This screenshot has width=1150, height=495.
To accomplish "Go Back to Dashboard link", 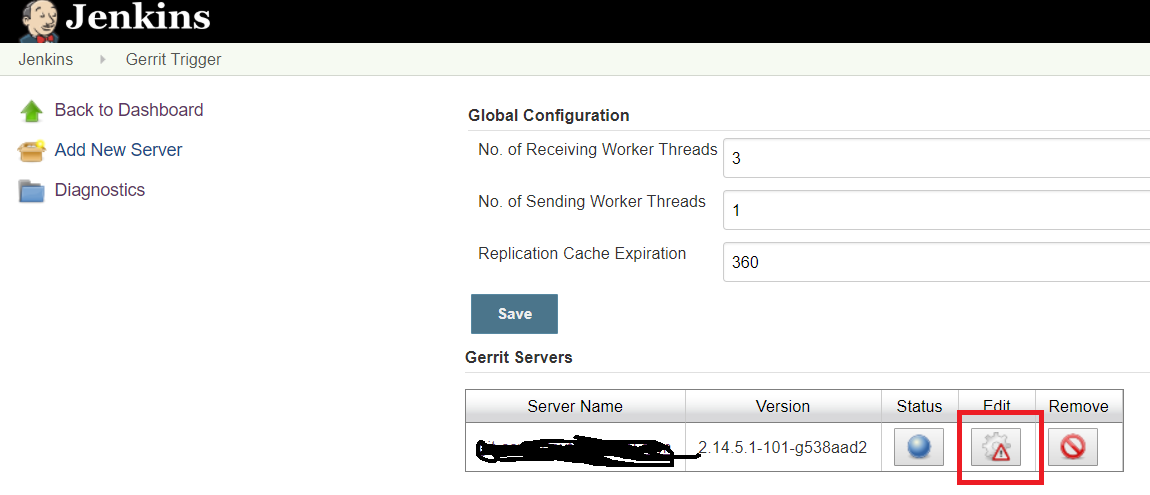I will pos(129,110).
